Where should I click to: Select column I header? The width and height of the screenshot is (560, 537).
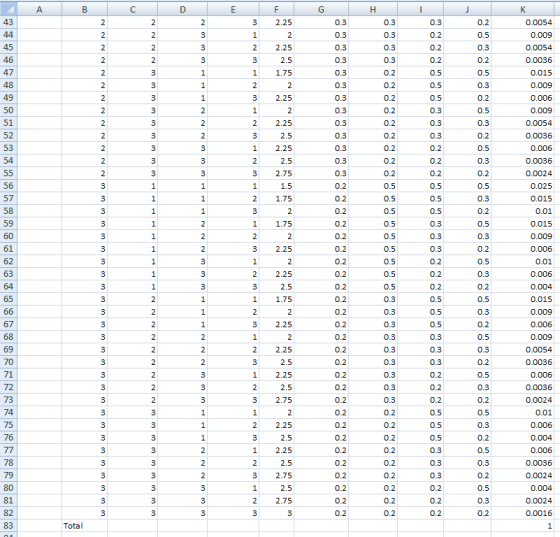pos(421,10)
